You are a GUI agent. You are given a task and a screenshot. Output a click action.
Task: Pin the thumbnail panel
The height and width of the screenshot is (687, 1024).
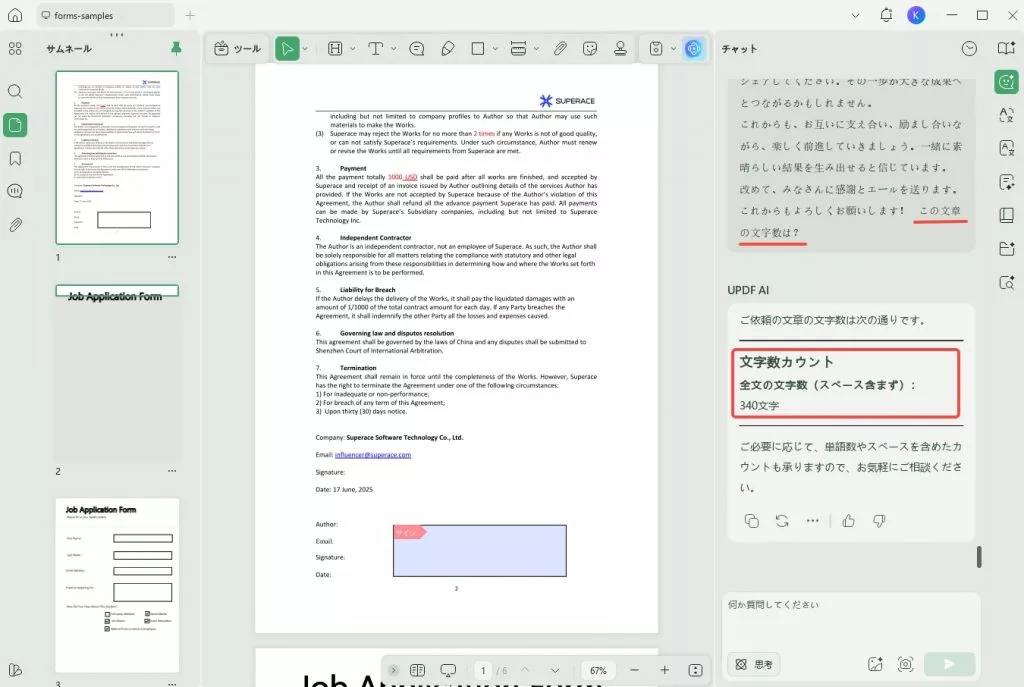tap(176, 48)
